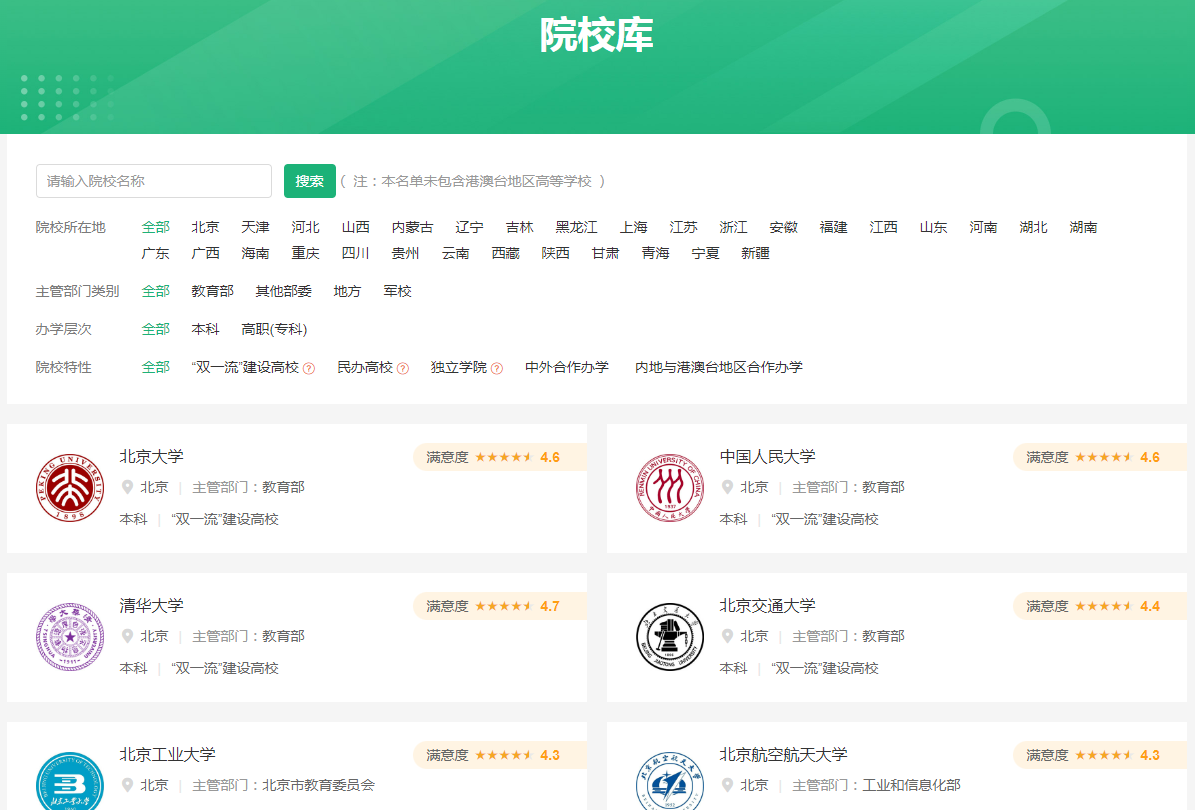
Task: Click location pin icon in 中国人民大学 card
Action: point(727,487)
